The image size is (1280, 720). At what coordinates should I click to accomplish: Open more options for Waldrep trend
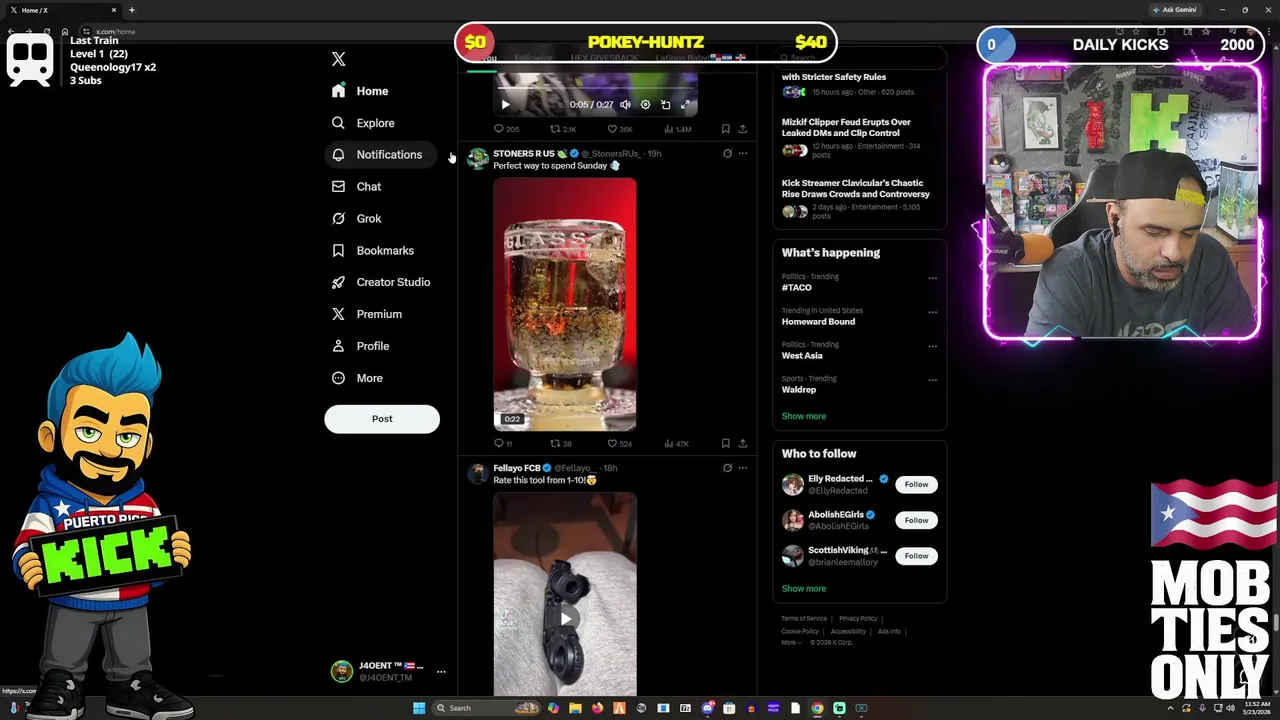[932, 380]
